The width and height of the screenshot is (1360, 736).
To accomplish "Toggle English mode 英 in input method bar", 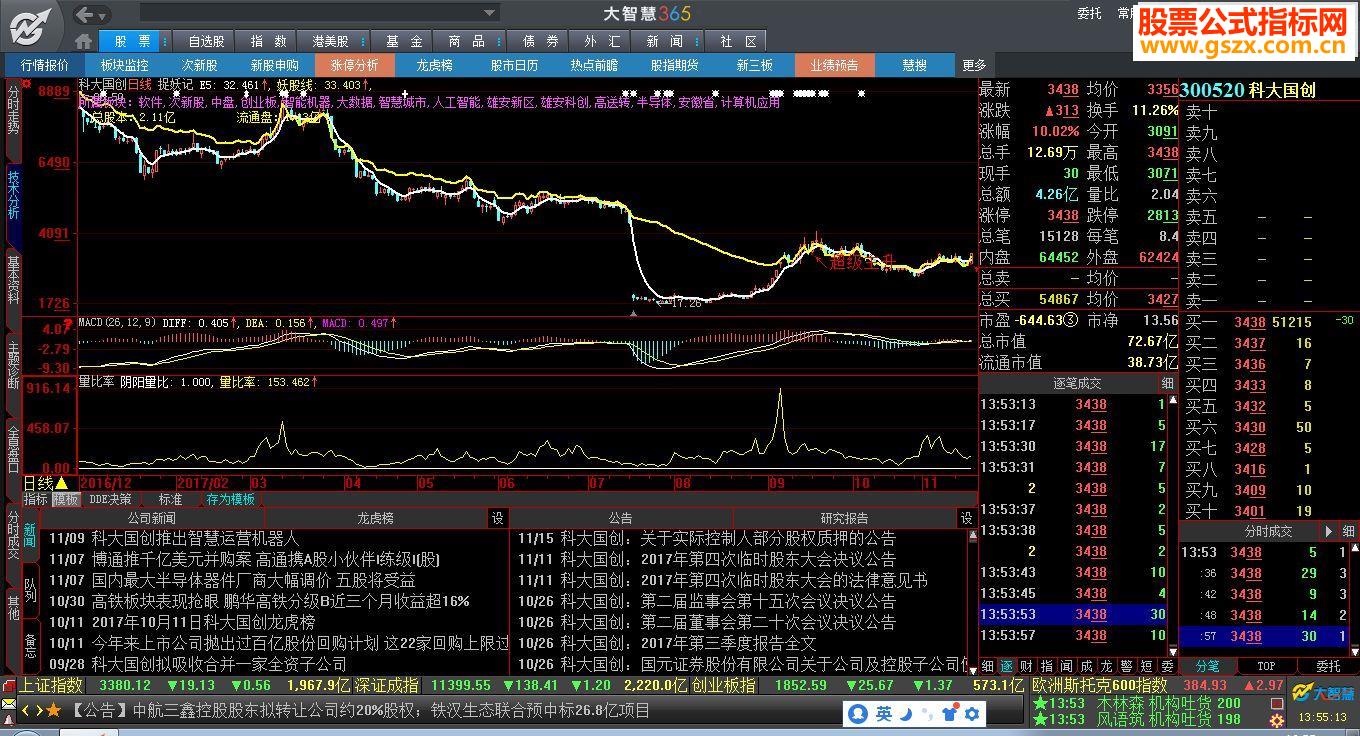I will tap(884, 713).
